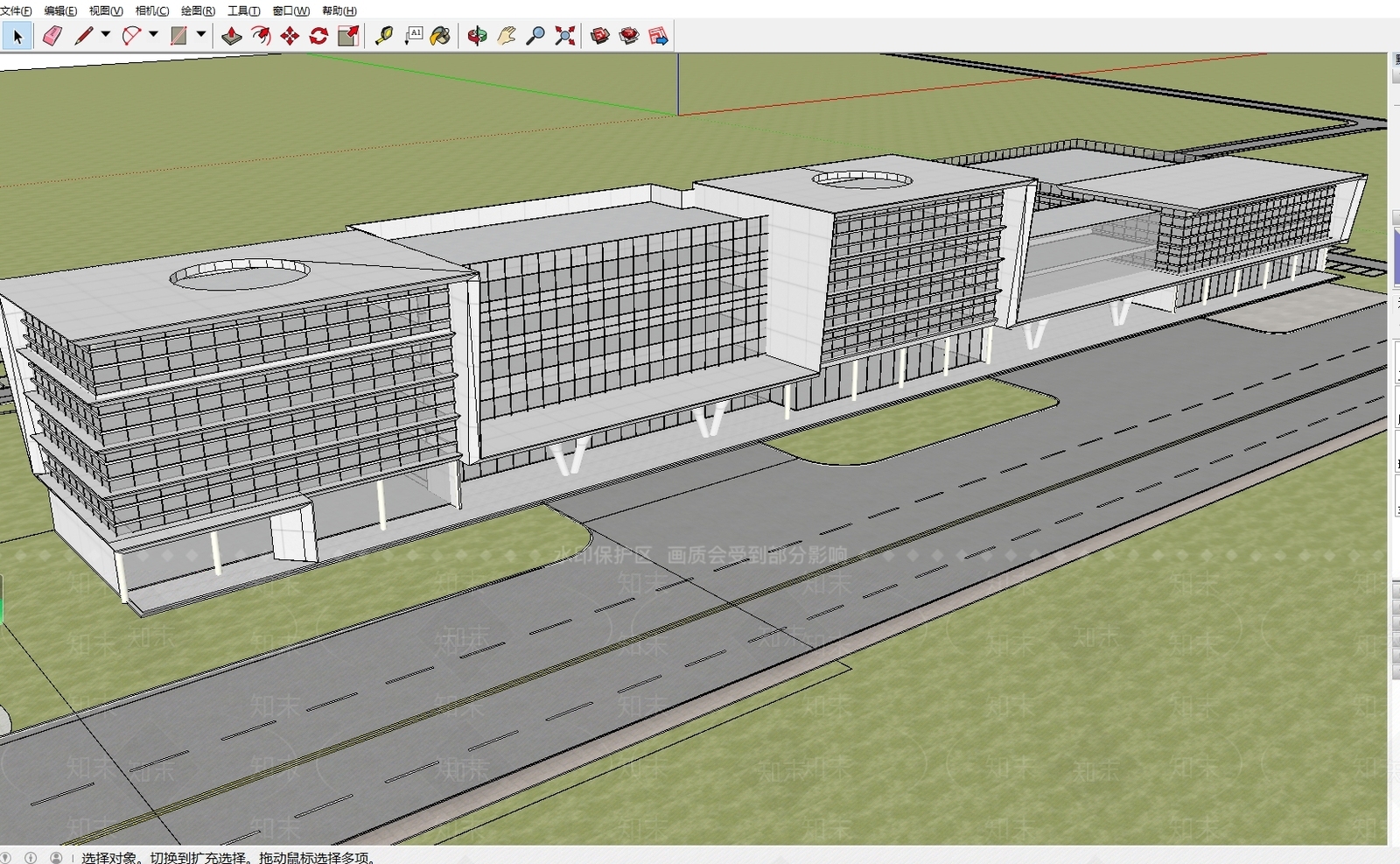The width and height of the screenshot is (1400, 864).
Task: Expand the Rectangle tool dropdown arrow
Action: click(x=201, y=35)
